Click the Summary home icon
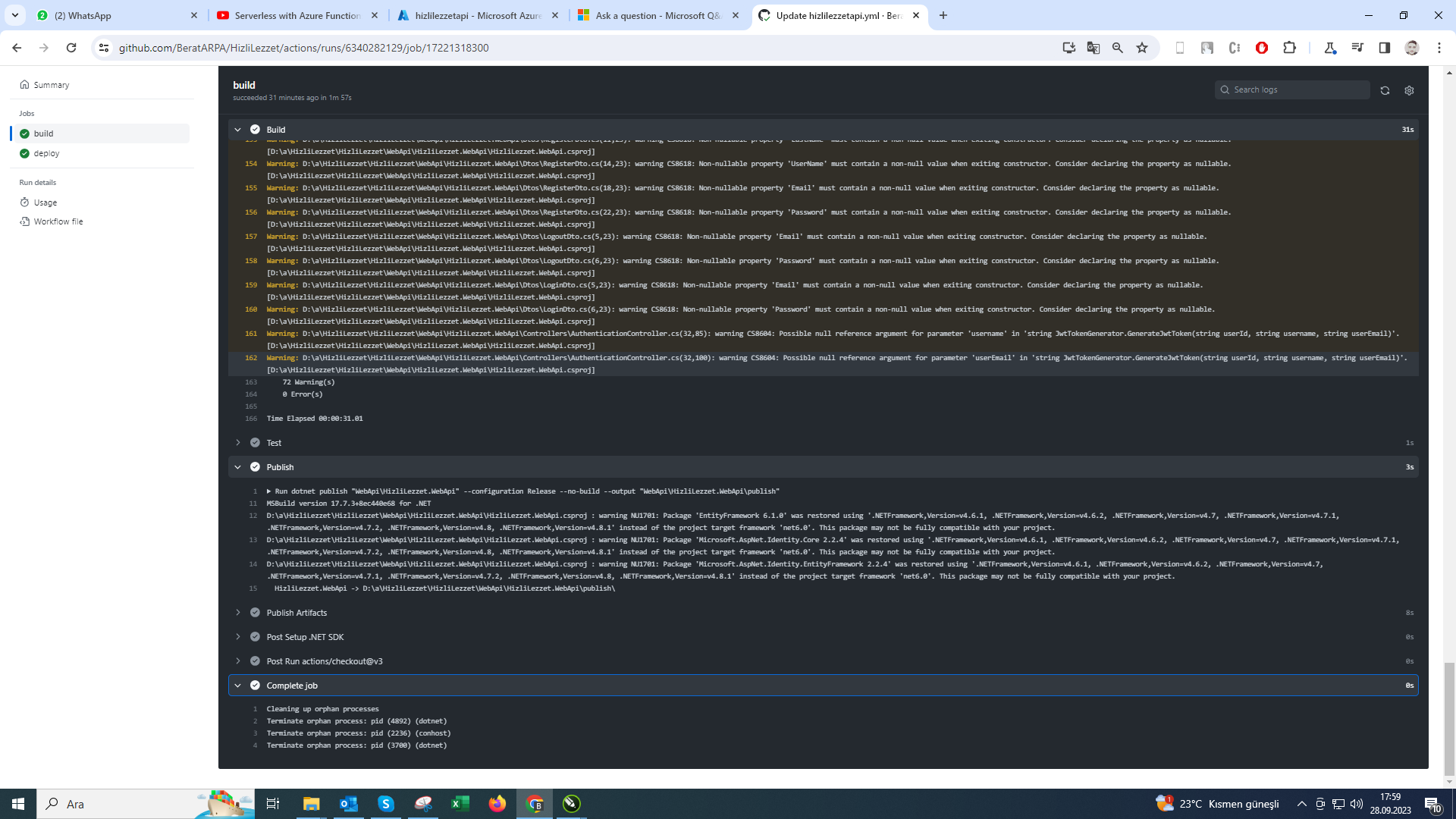This screenshot has width=1456, height=819. point(25,85)
